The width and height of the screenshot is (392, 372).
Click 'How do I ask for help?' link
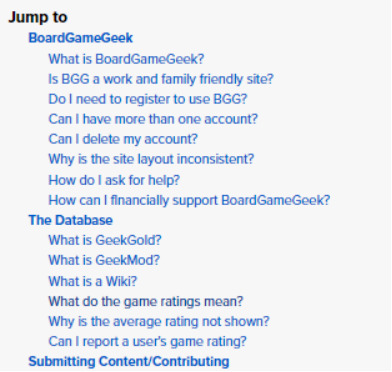coord(114,180)
